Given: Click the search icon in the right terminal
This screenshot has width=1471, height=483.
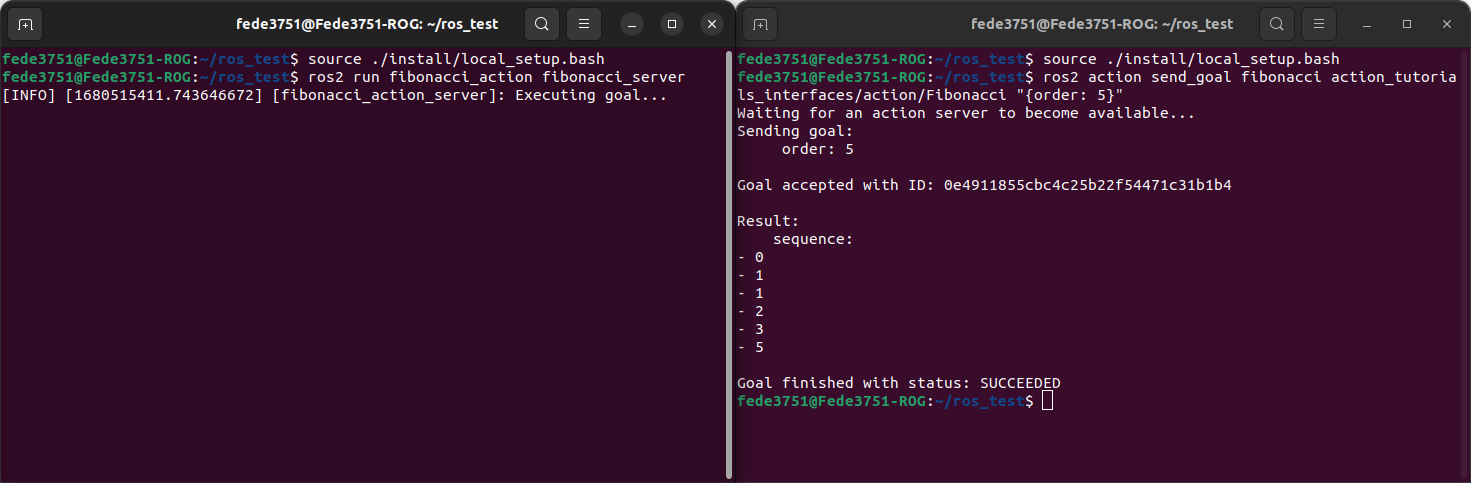Looking at the screenshot, I should point(1277,24).
